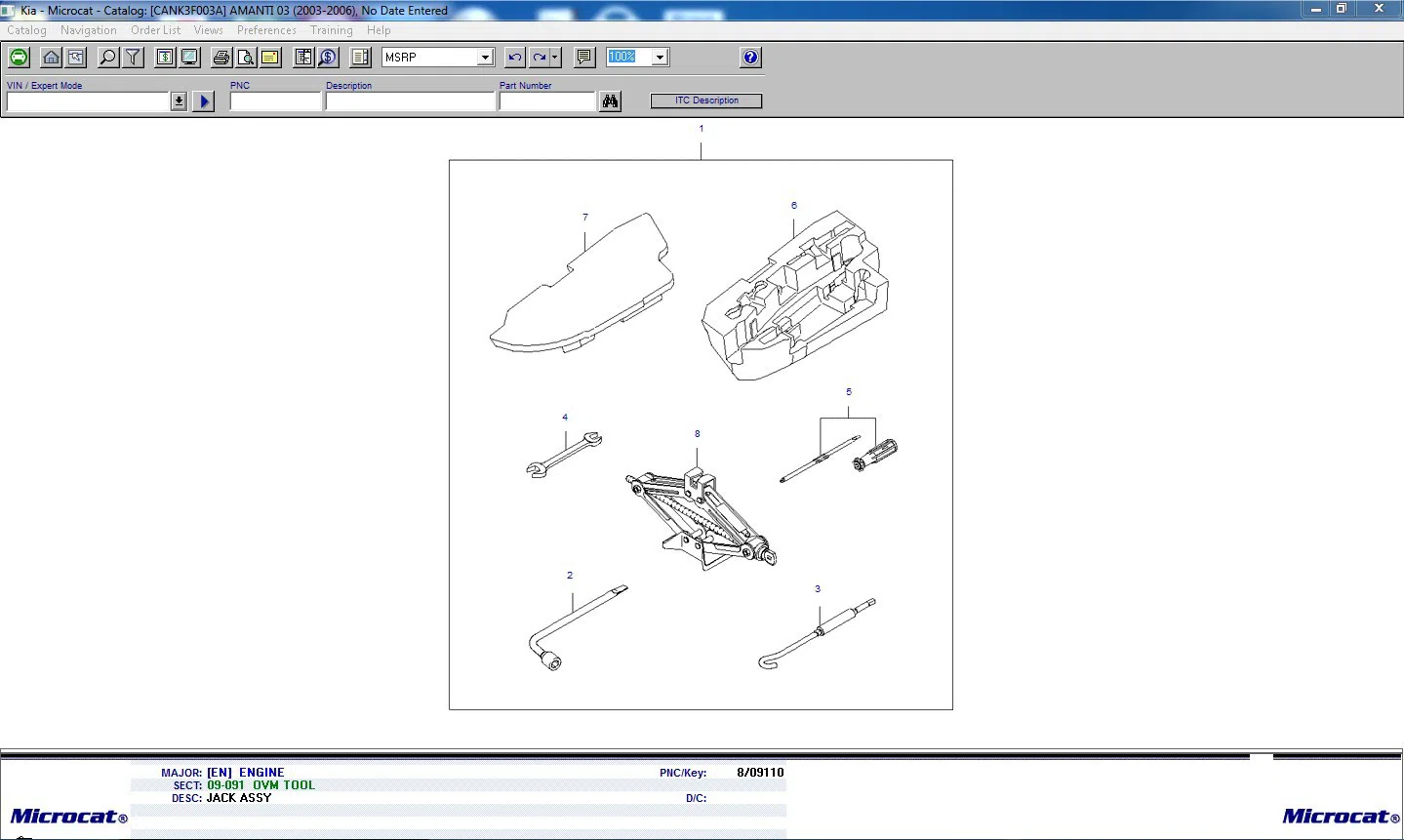This screenshot has width=1404, height=840.
Task: Open the Training menu
Action: coord(332,30)
